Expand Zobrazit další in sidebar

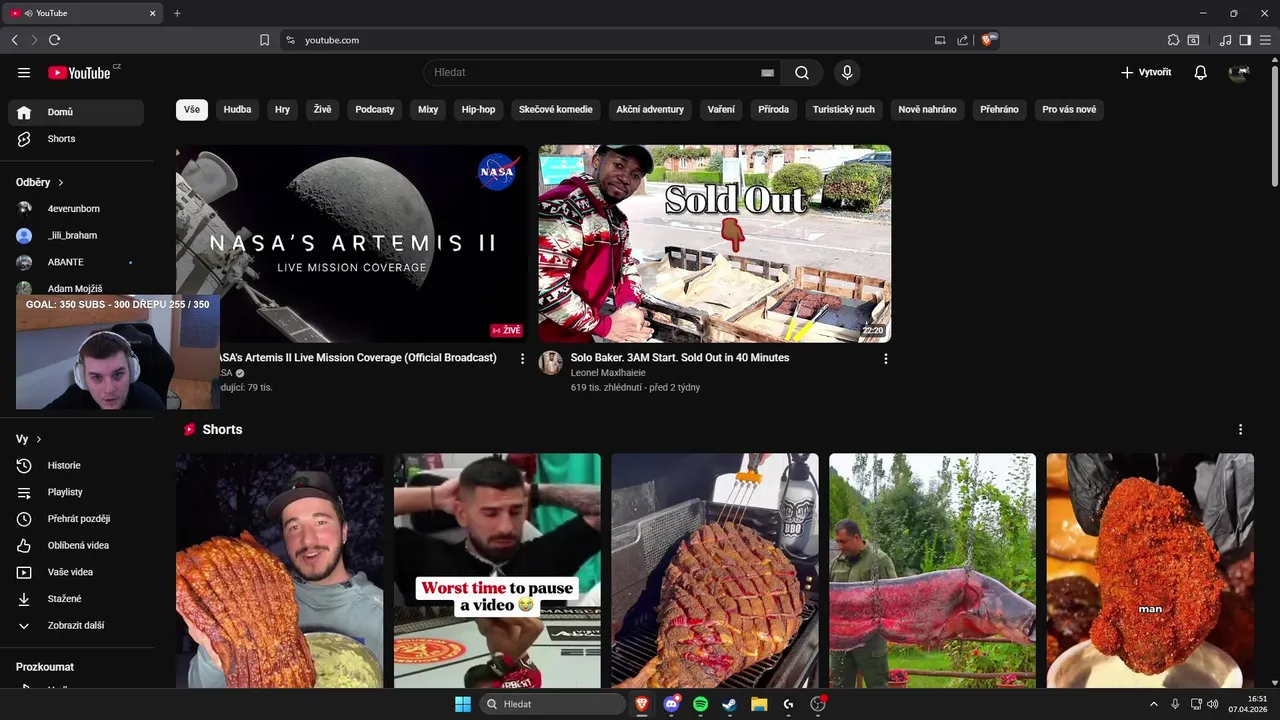point(76,626)
